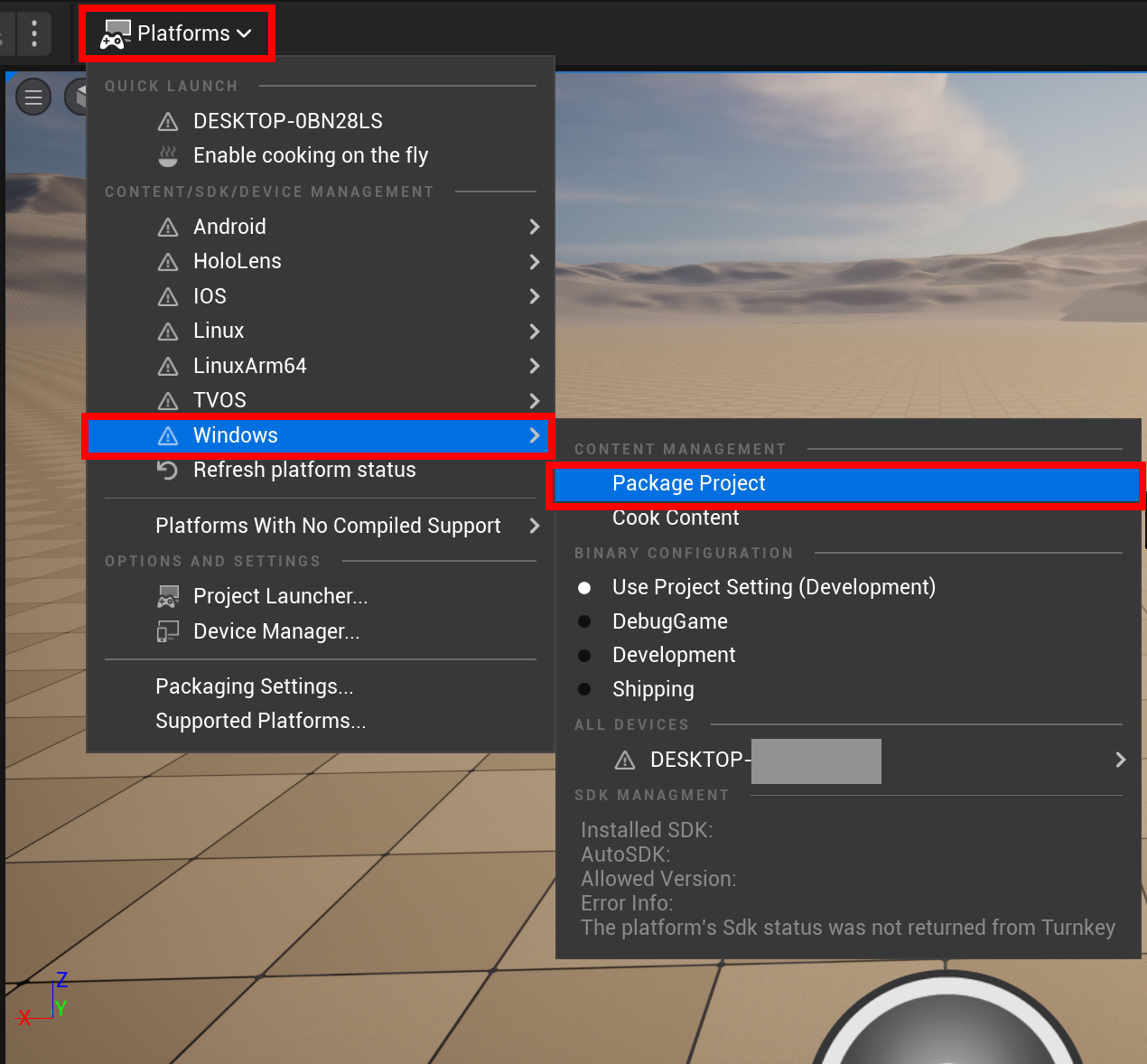1147x1064 pixels.
Task: Select Cook Content for Windows
Action: pyautogui.click(x=675, y=518)
